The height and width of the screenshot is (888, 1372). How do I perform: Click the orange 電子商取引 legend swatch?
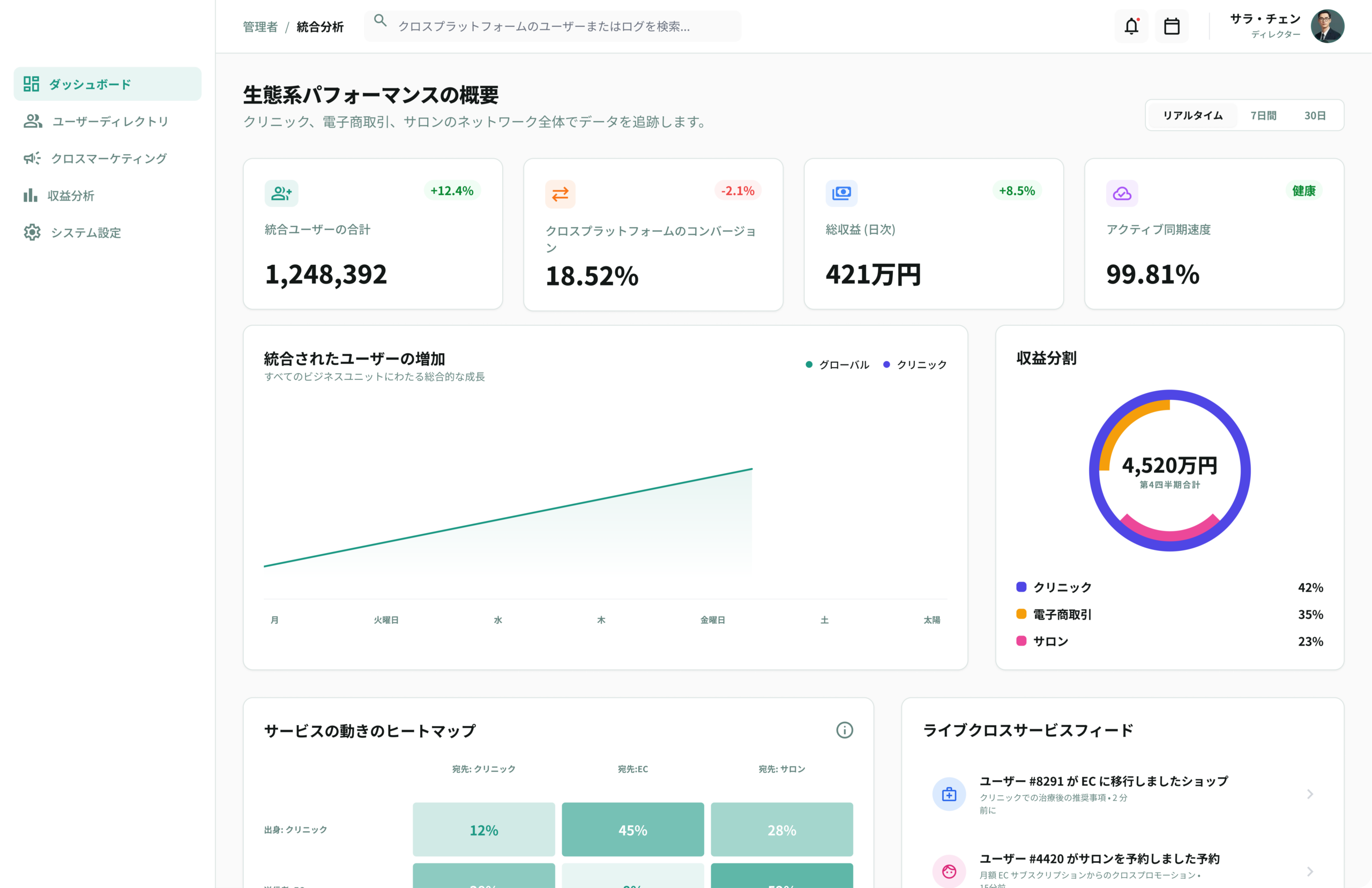[1021, 614]
